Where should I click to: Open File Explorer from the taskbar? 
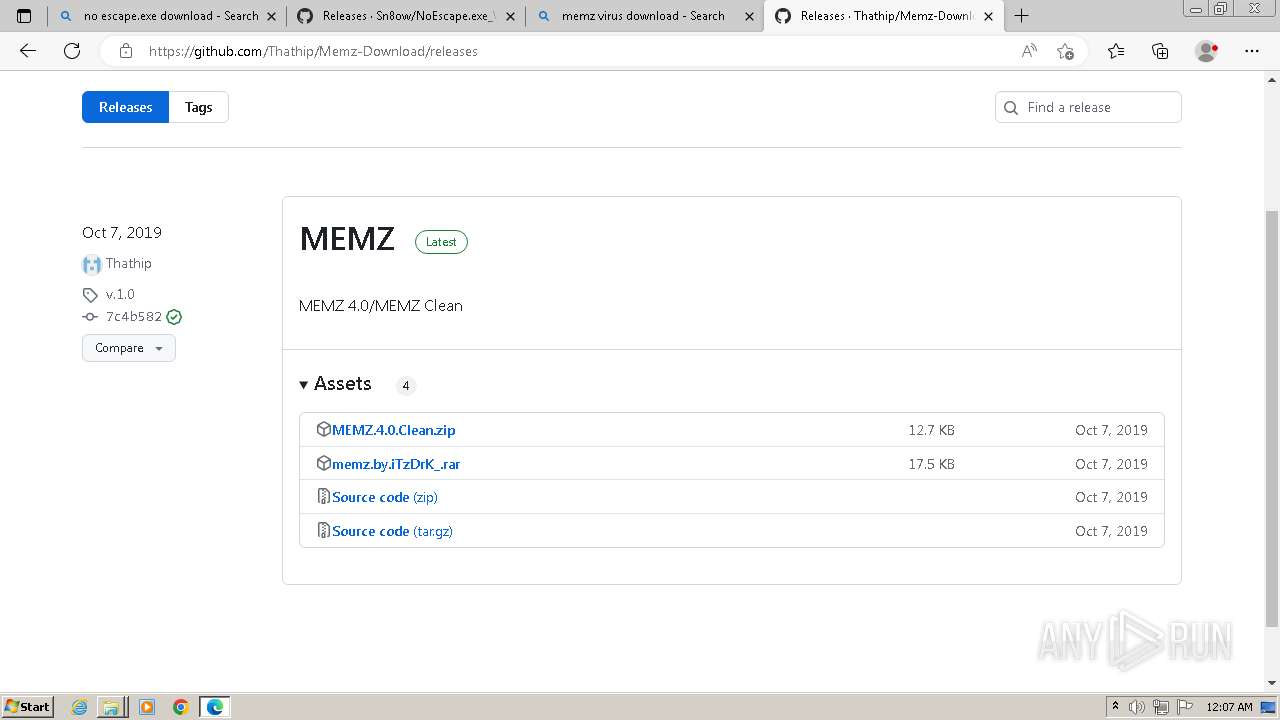(111, 707)
